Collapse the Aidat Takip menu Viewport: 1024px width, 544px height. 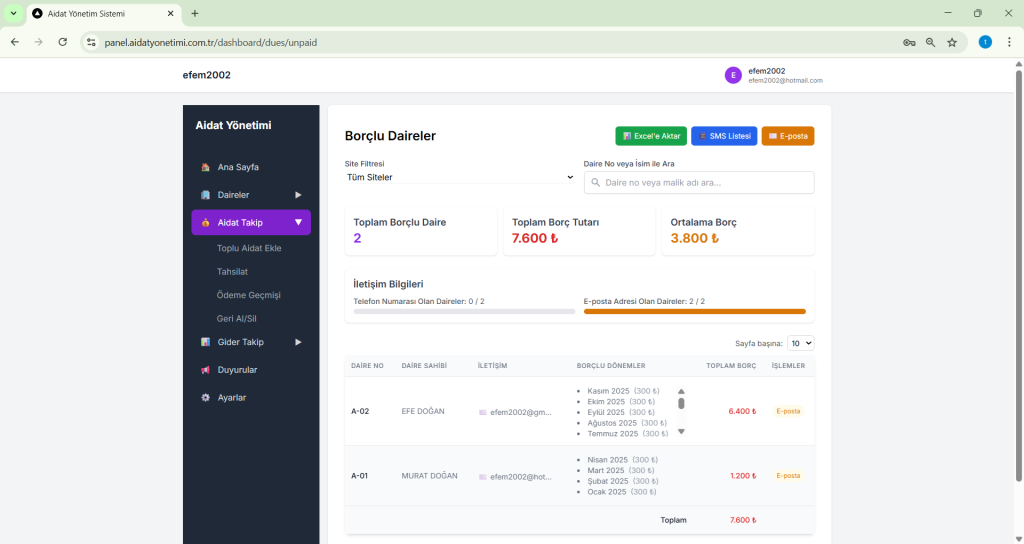[x=298, y=222]
